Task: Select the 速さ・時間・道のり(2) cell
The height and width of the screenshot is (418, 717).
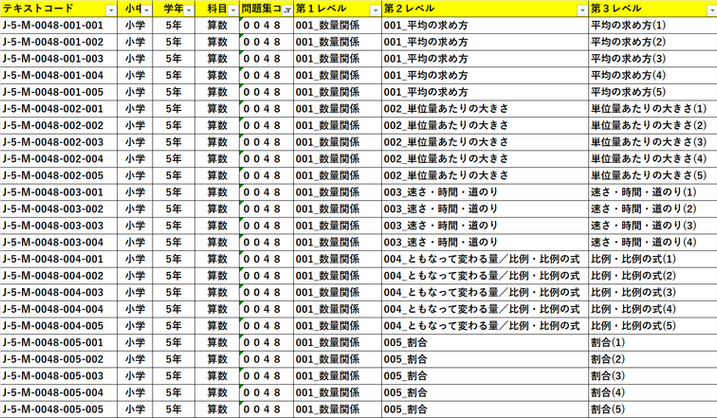Action: (x=653, y=209)
